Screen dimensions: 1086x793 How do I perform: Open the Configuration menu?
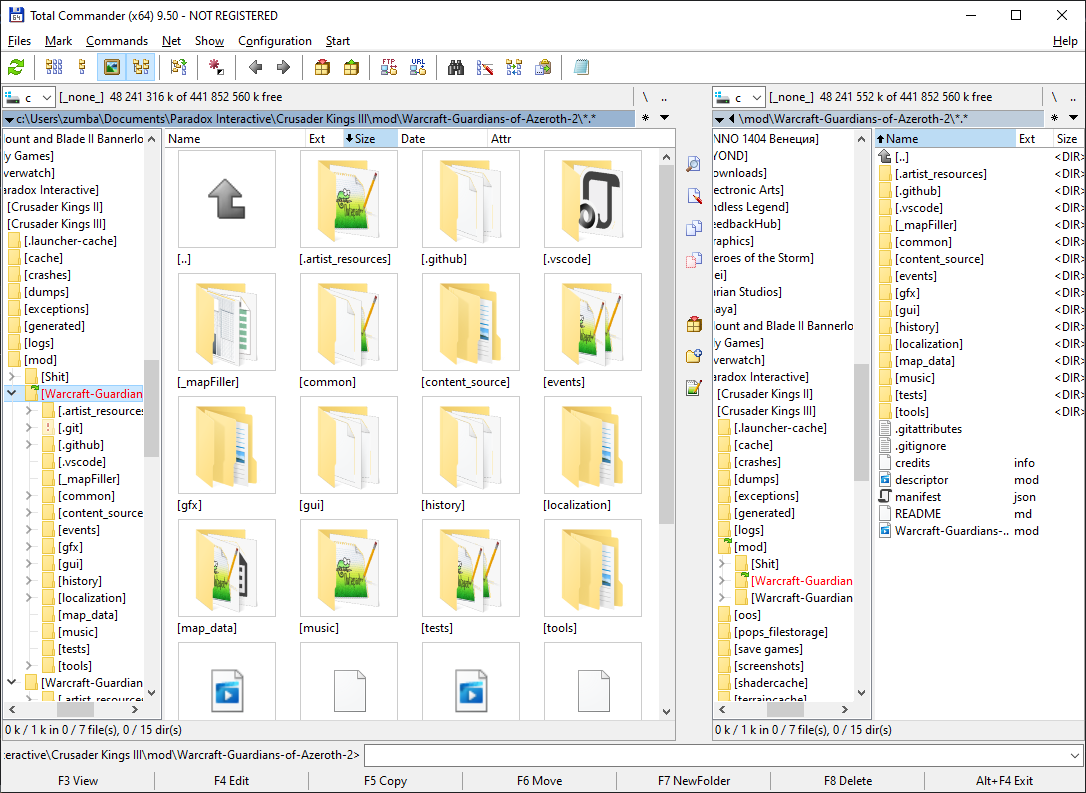(275, 41)
